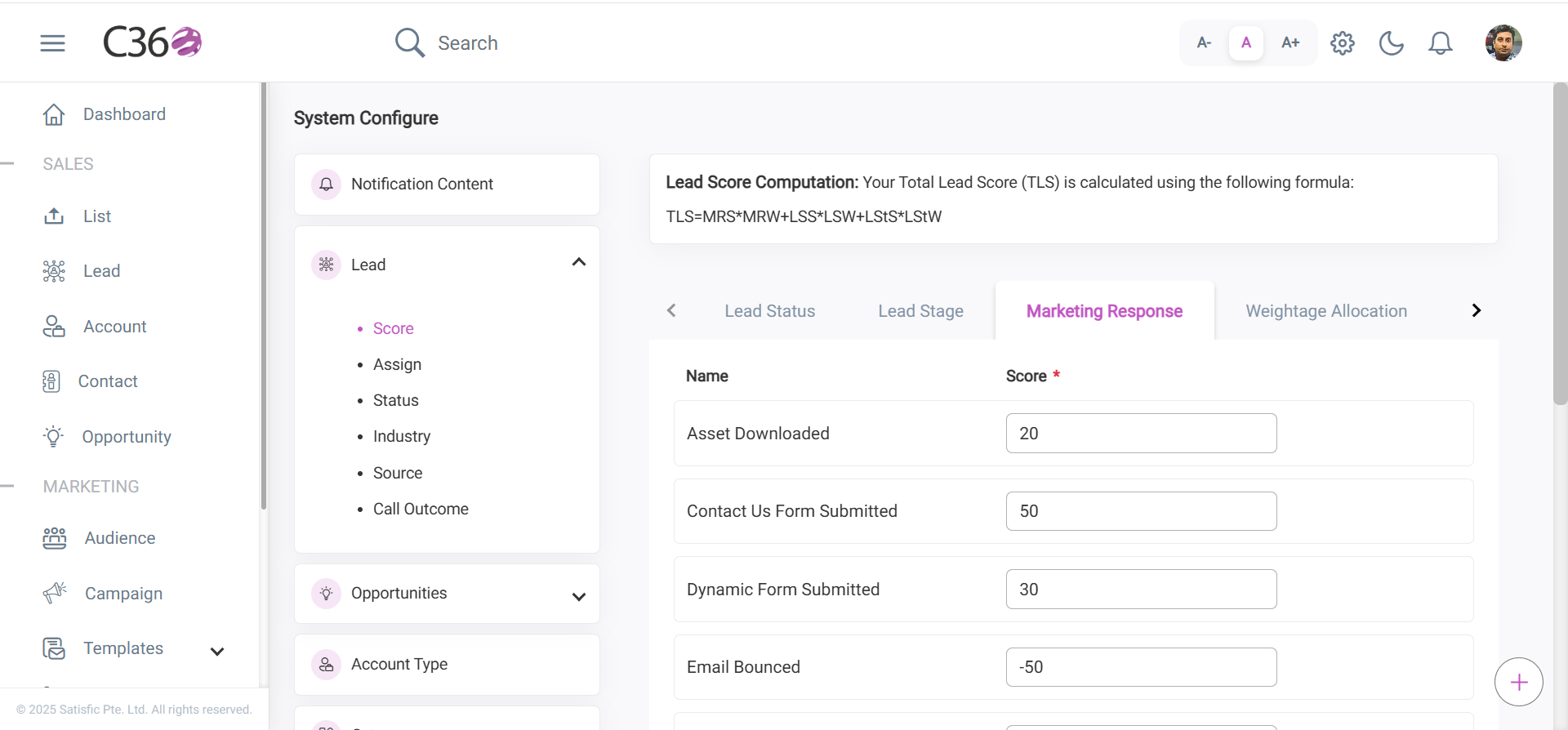Click the Notification Content bell icon
The height and width of the screenshot is (730, 1568).
(x=326, y=184)
